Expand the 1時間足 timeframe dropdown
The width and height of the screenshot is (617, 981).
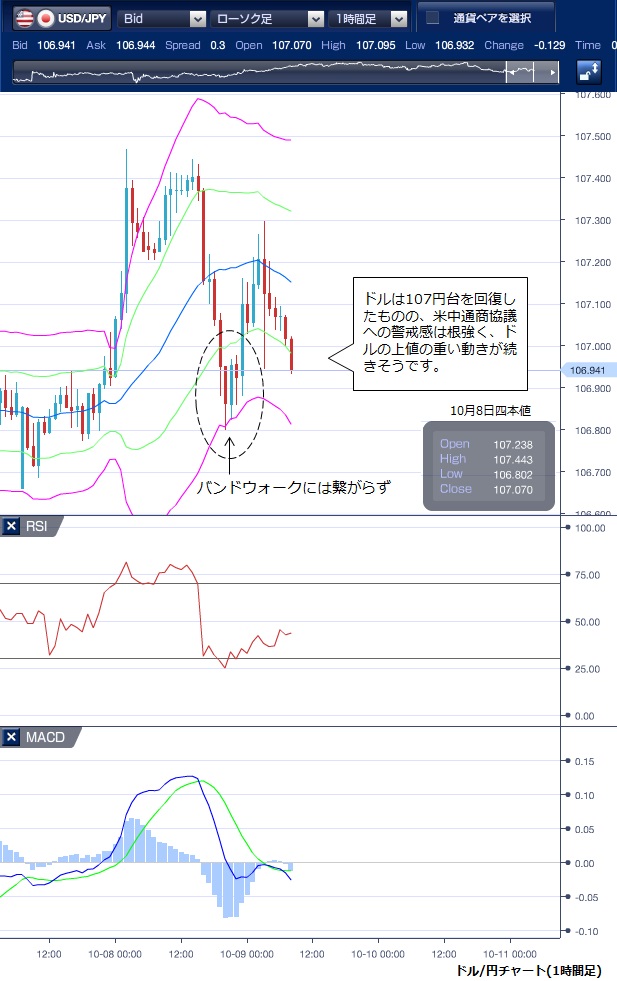[x=370, y=18]
